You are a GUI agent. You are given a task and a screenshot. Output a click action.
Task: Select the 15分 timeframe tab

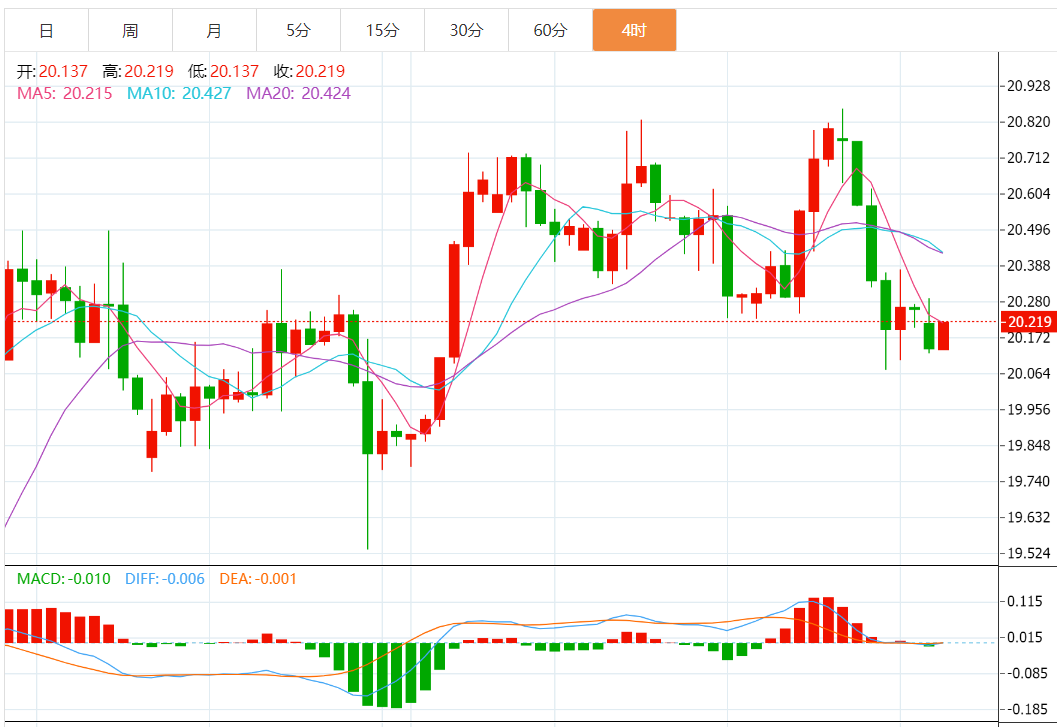382,31
